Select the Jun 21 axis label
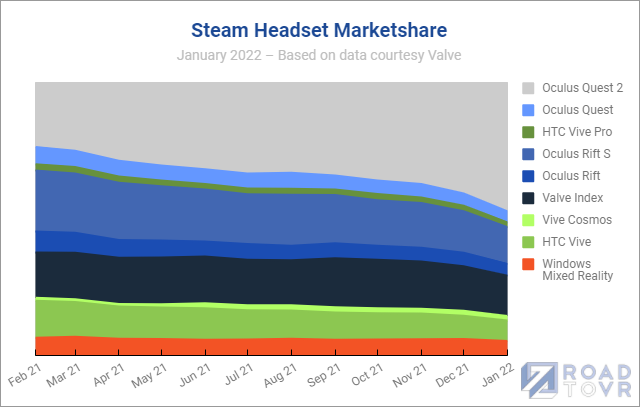This screenshot has width=640, height=407. tap(195, 375)
